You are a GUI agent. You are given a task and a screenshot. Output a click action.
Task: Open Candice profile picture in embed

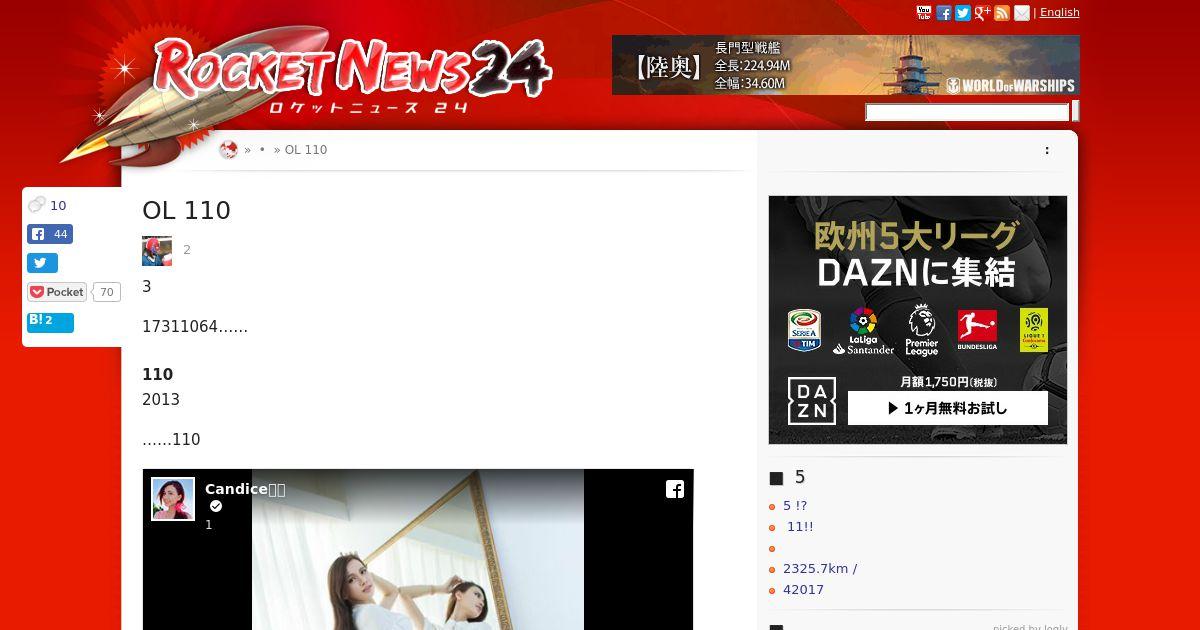pyautogui.click(x=173, y=499)
